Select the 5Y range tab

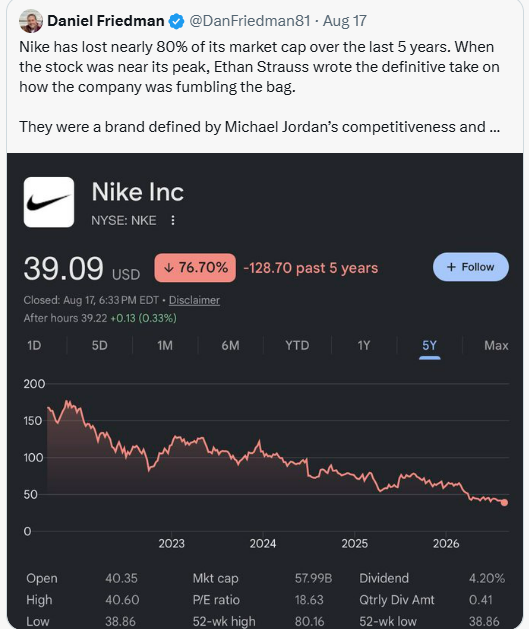tap(430, 346)
